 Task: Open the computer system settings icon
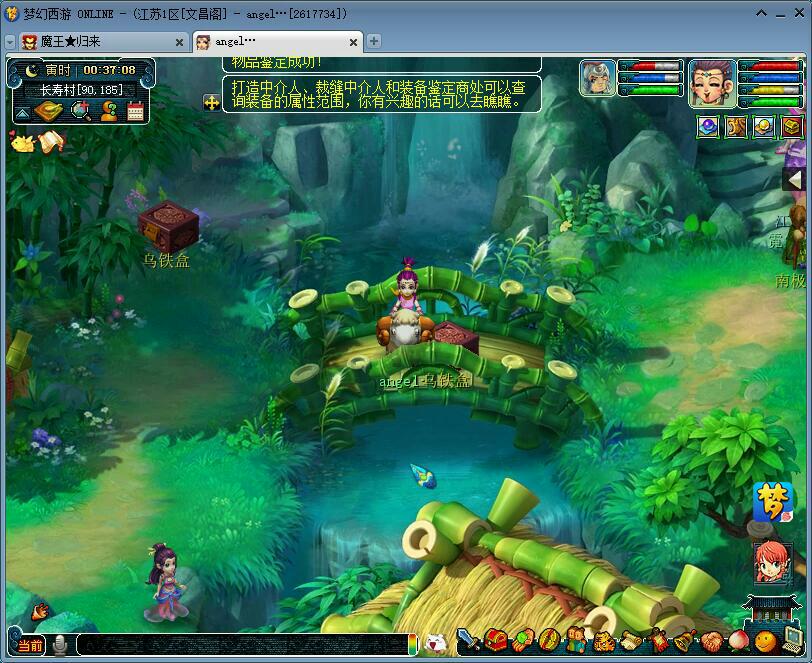click(792, 641)
